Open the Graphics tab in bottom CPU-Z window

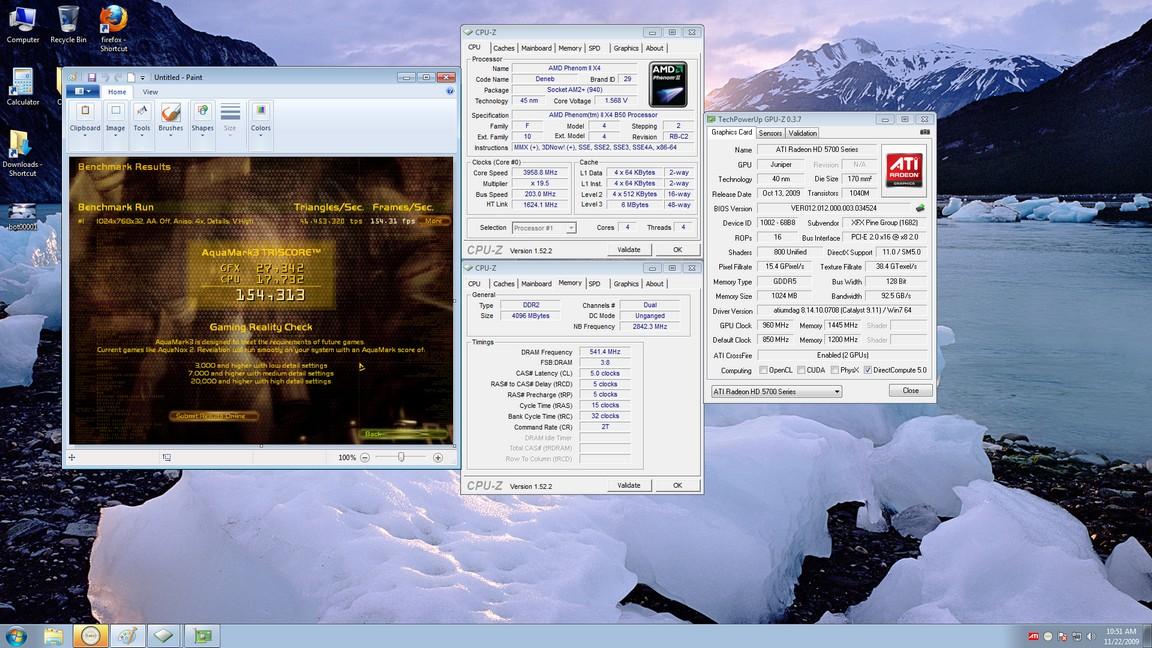626,284
